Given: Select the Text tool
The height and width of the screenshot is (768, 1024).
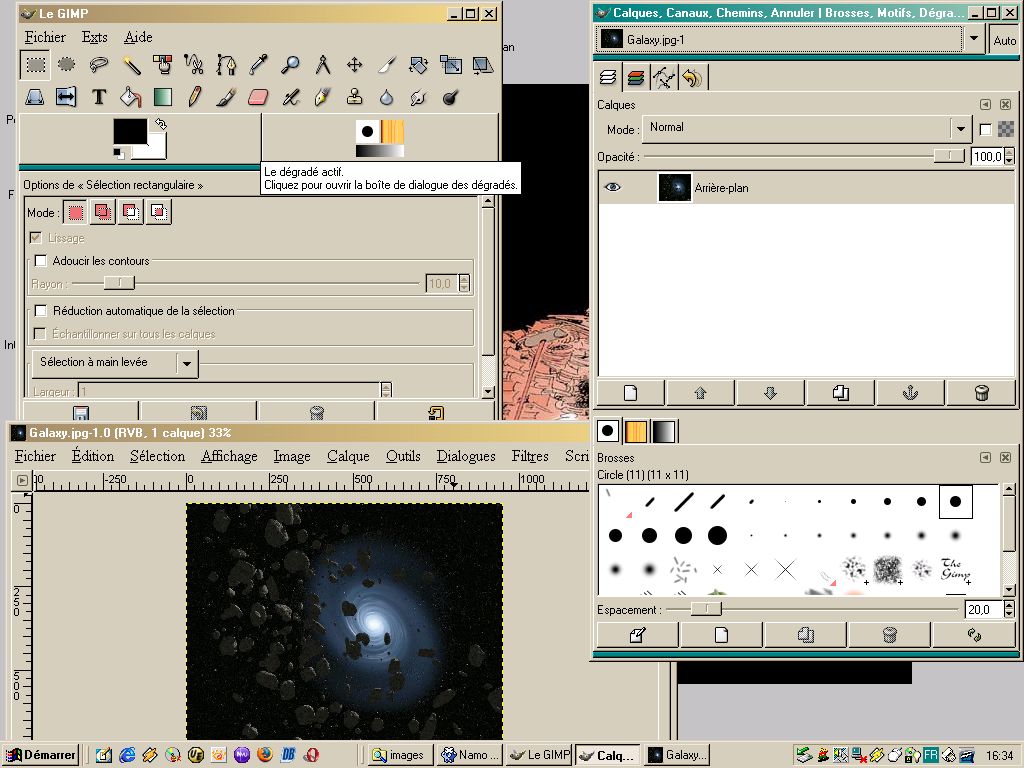Looking at the screenshot, I should (x=99, y=97).
